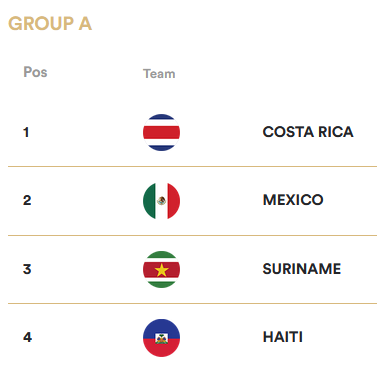Open the MEXICO team name
The image size is (377, 368).
(x=293, y=200)
